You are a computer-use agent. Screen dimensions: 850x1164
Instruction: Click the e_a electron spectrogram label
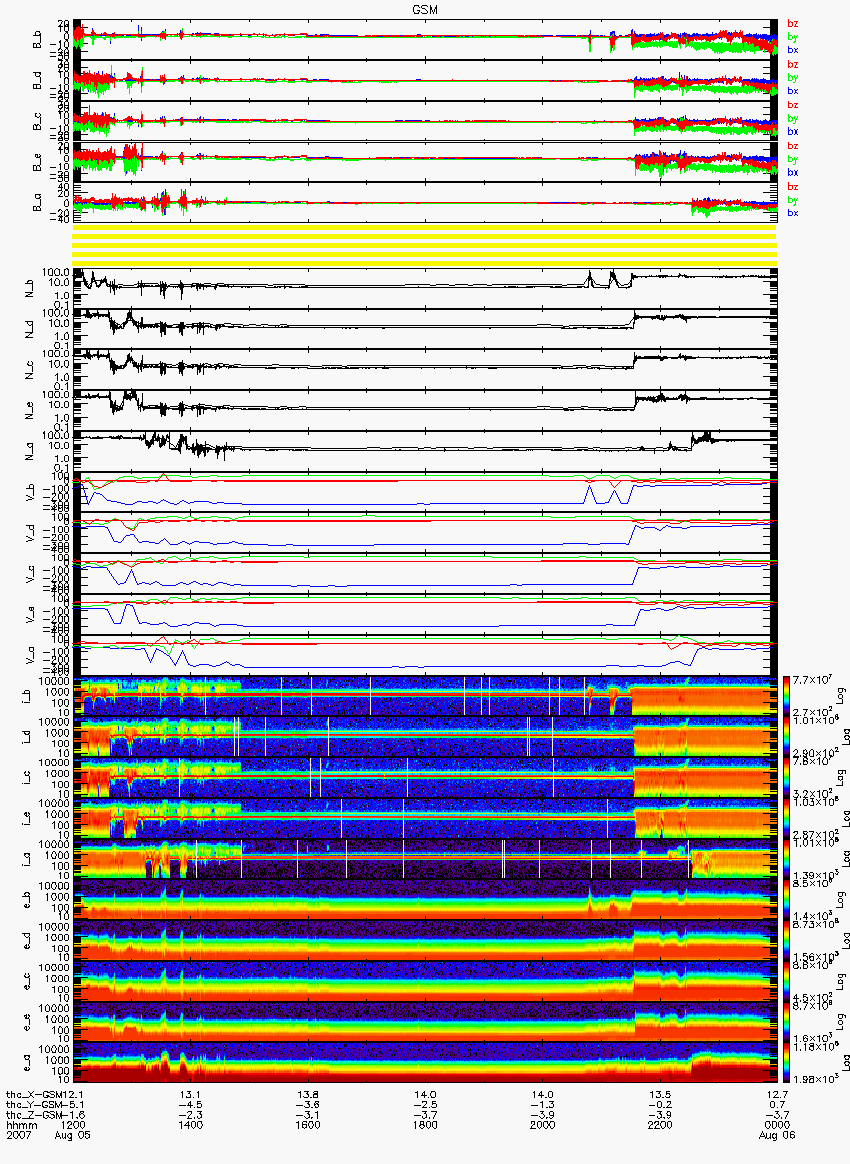26,1064
